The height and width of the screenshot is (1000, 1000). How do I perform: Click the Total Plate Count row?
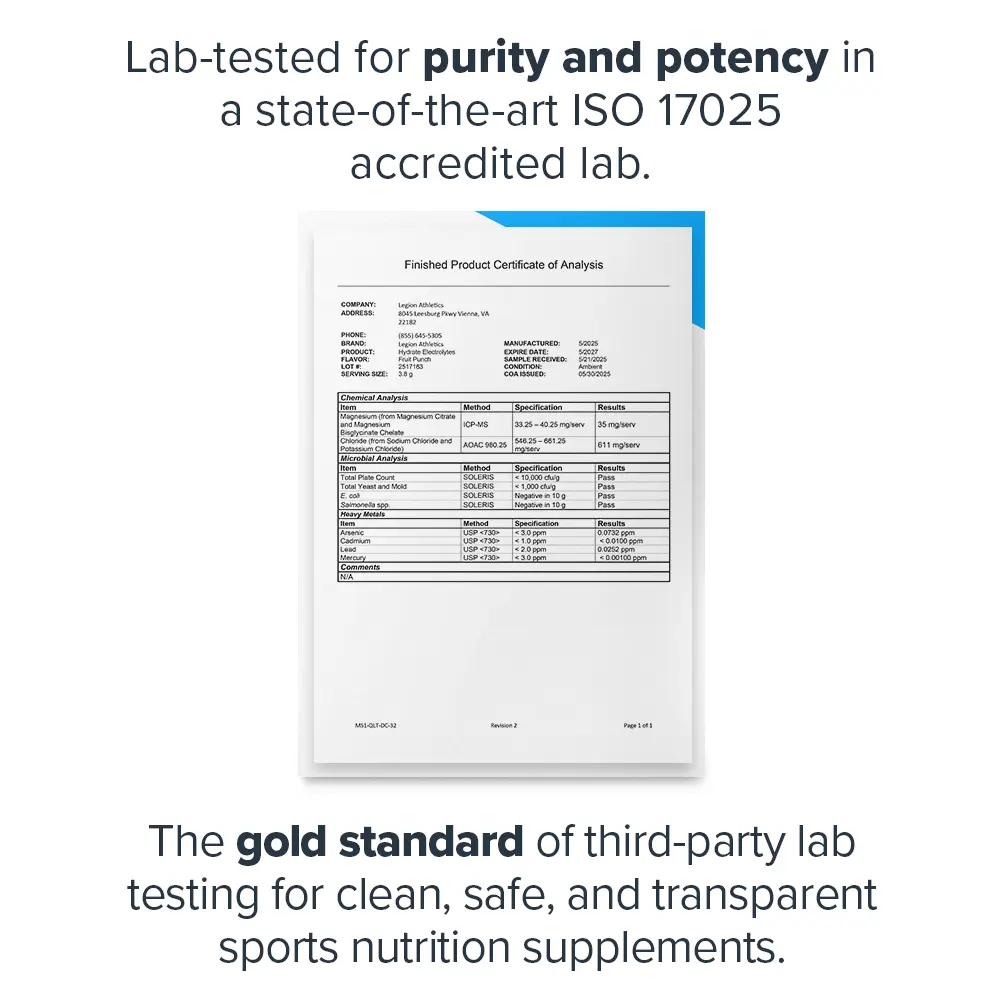[367, 478]
